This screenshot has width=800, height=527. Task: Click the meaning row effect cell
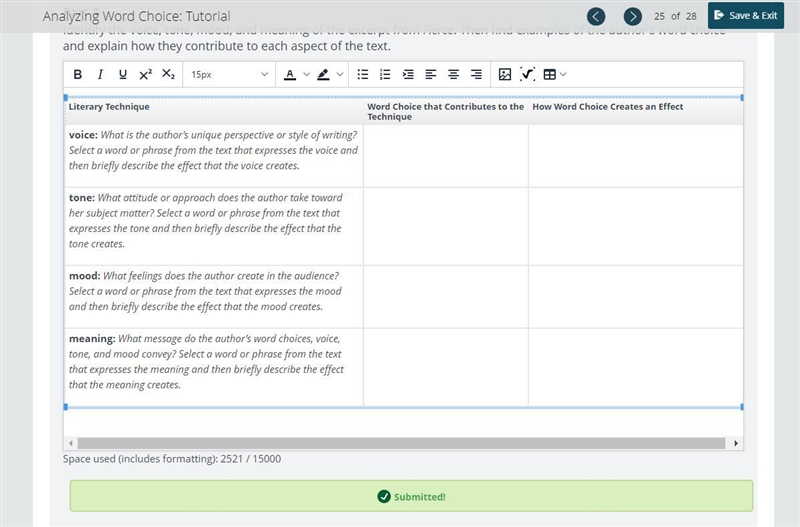636,367
